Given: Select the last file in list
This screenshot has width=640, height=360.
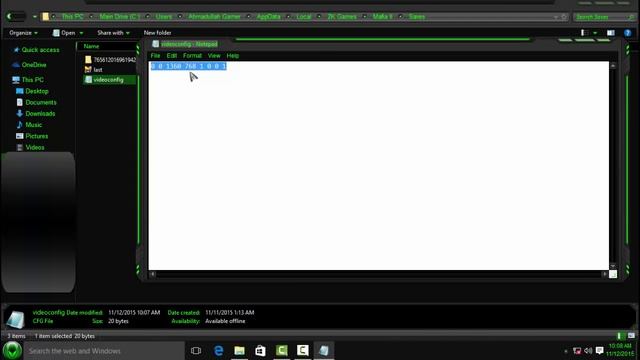Looking at the screenshot, I should 93,70.
